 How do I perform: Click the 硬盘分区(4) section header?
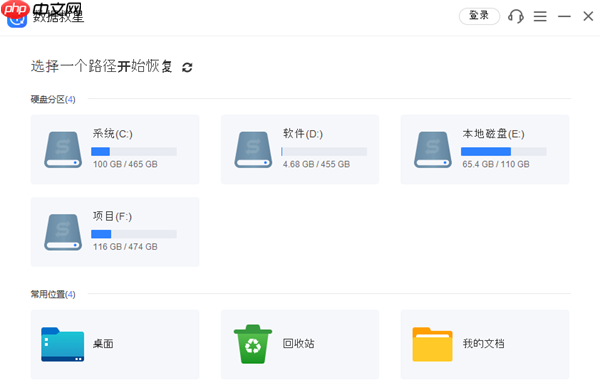(53, 100)
